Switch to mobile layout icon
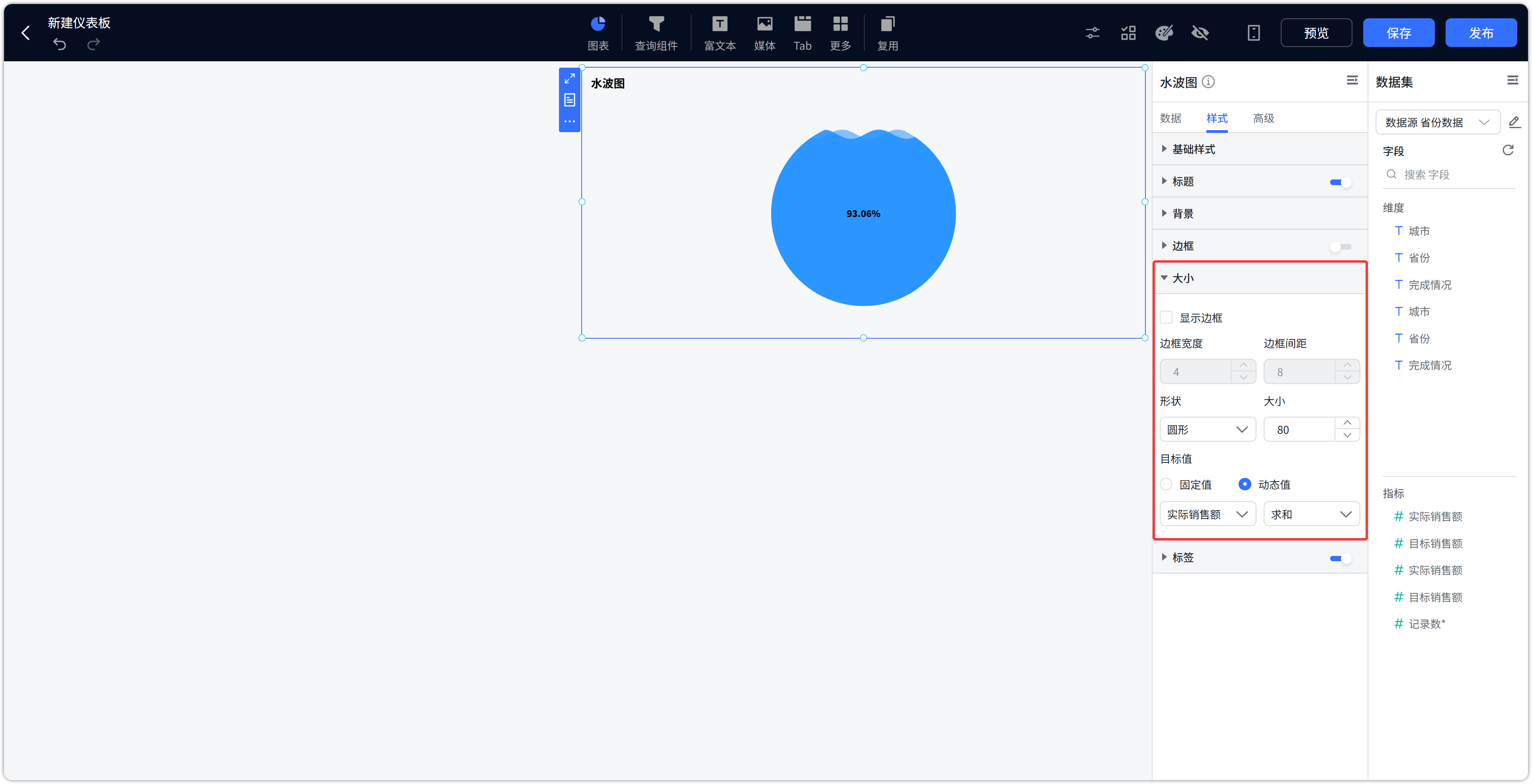This screenshot has width=1532, height=784. tap(1253, 33)
